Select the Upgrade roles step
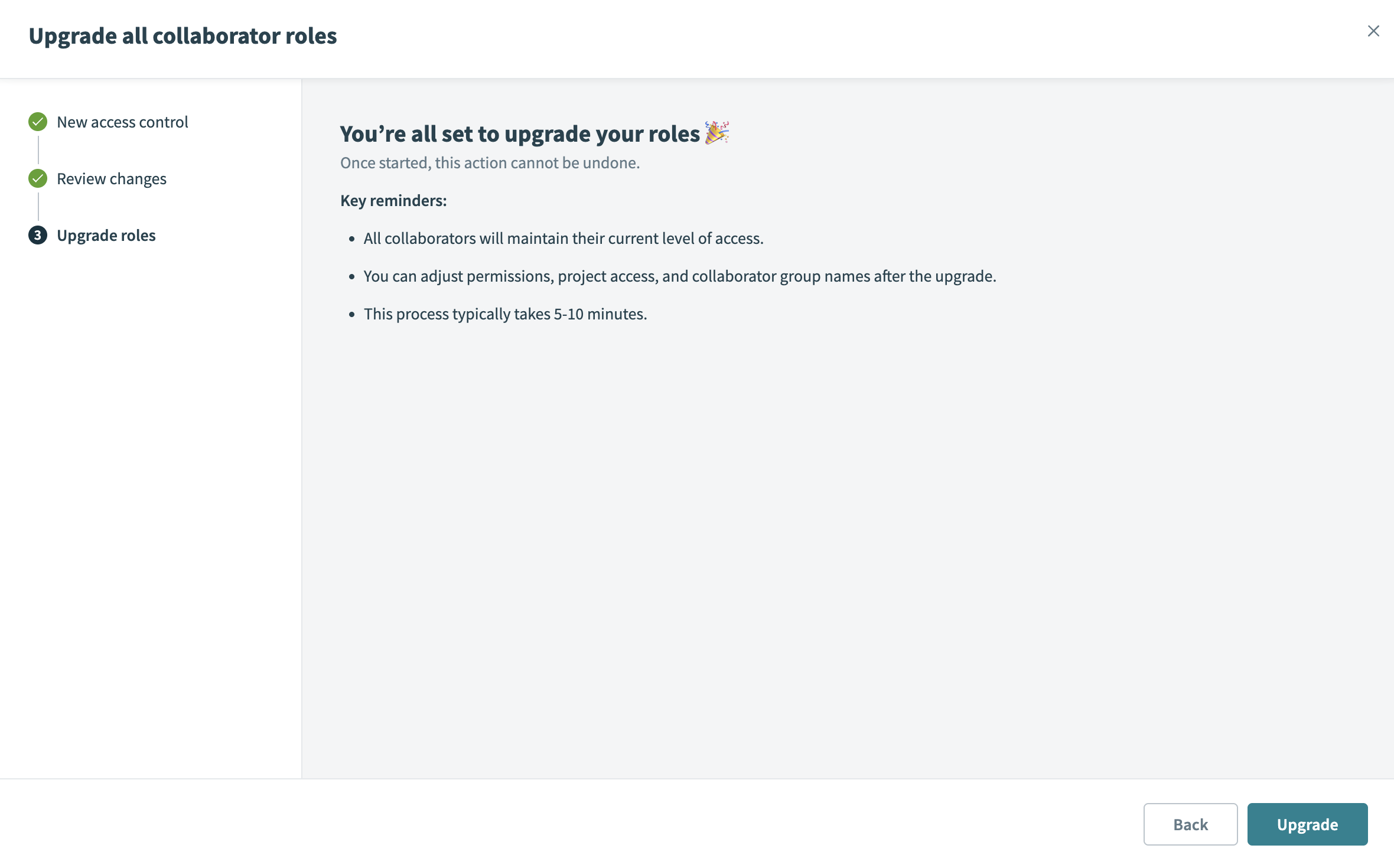The image size is (1394, 868). (106, 236)
